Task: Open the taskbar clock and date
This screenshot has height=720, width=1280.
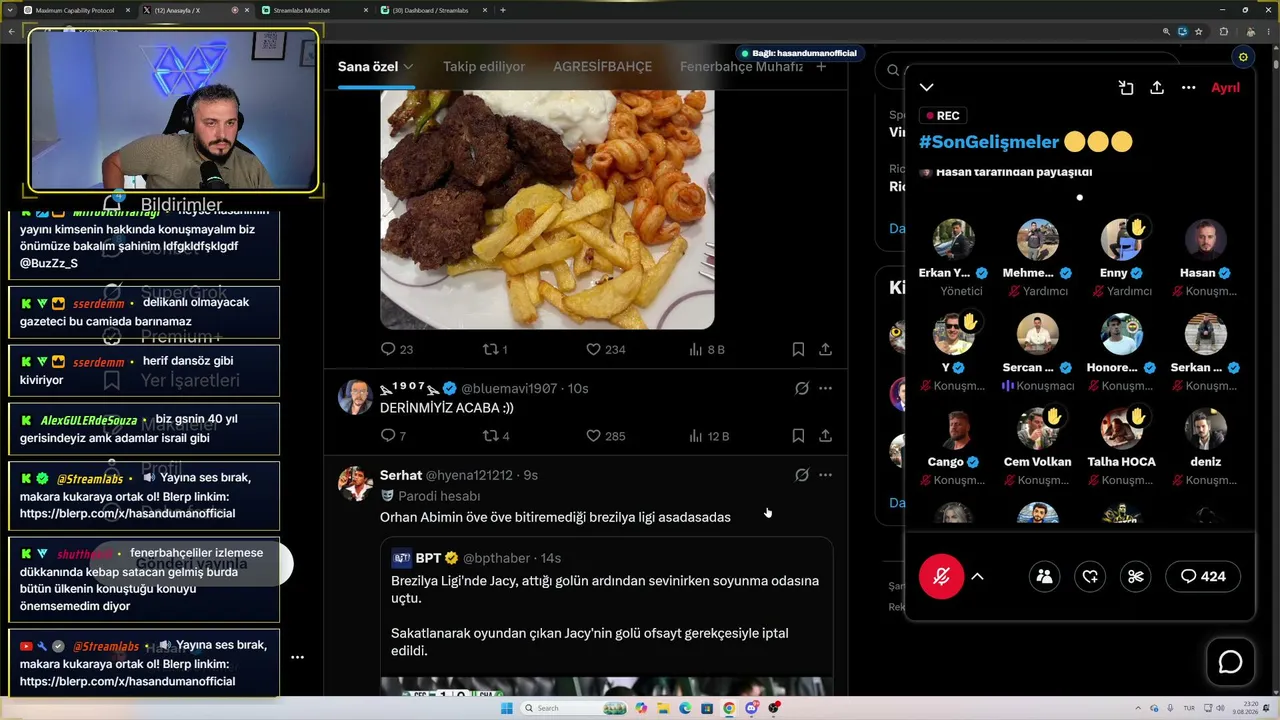Action: coord(1244,708)
